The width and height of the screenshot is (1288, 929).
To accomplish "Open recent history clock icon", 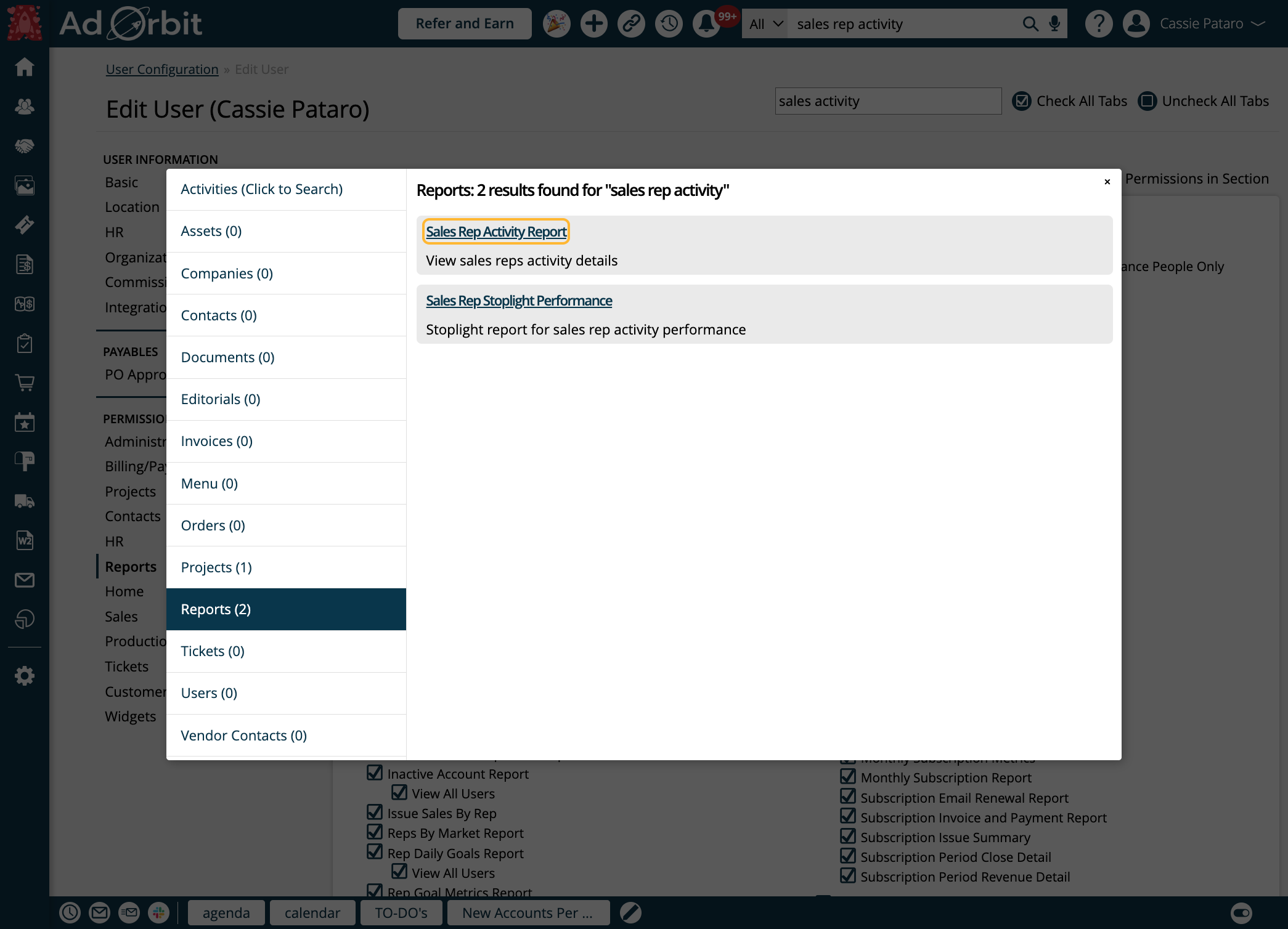I will pyautogui.click(x=669, y=24).
